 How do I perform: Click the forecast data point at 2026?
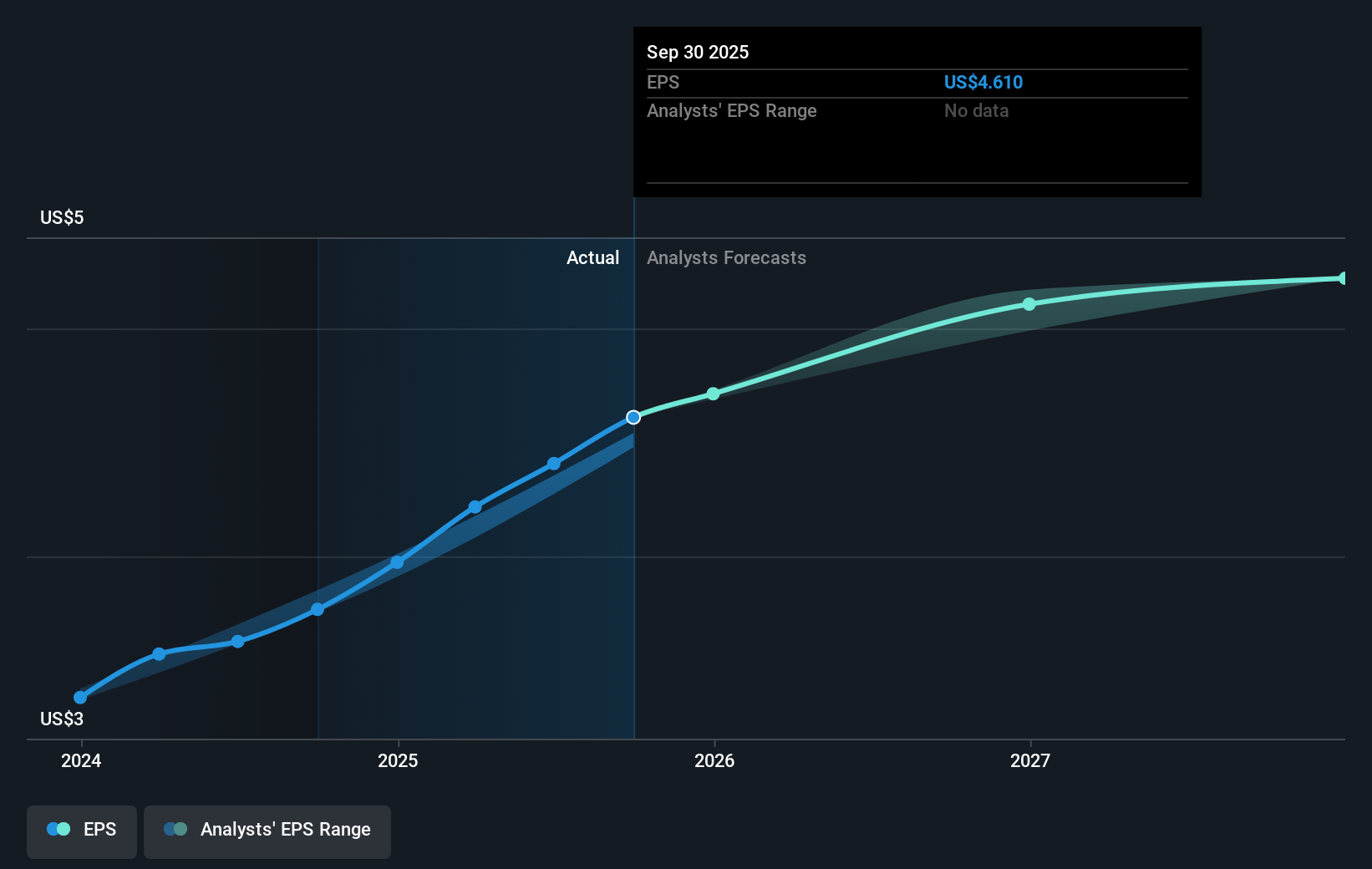pyautogui.click(x=713, y=394)
